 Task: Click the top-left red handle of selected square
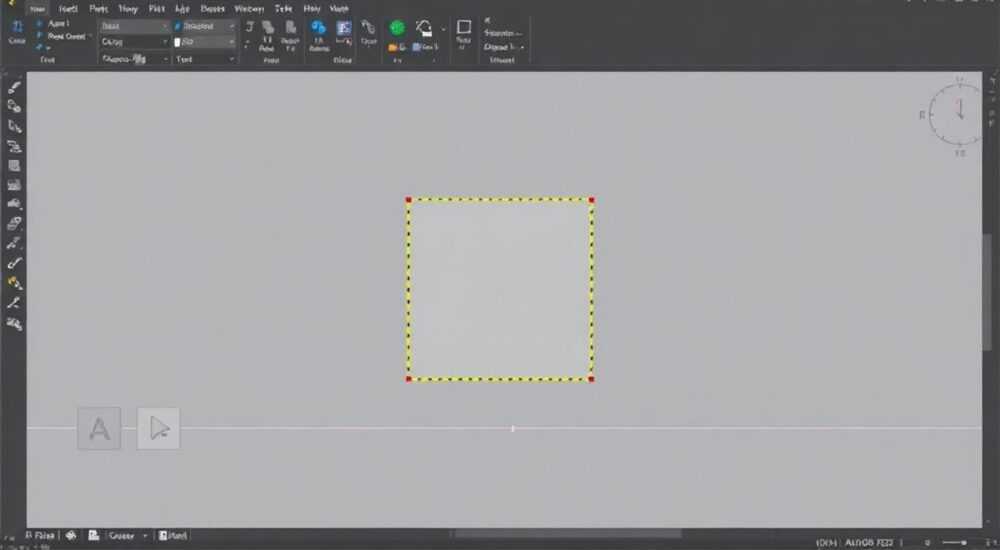pos(409,200)
